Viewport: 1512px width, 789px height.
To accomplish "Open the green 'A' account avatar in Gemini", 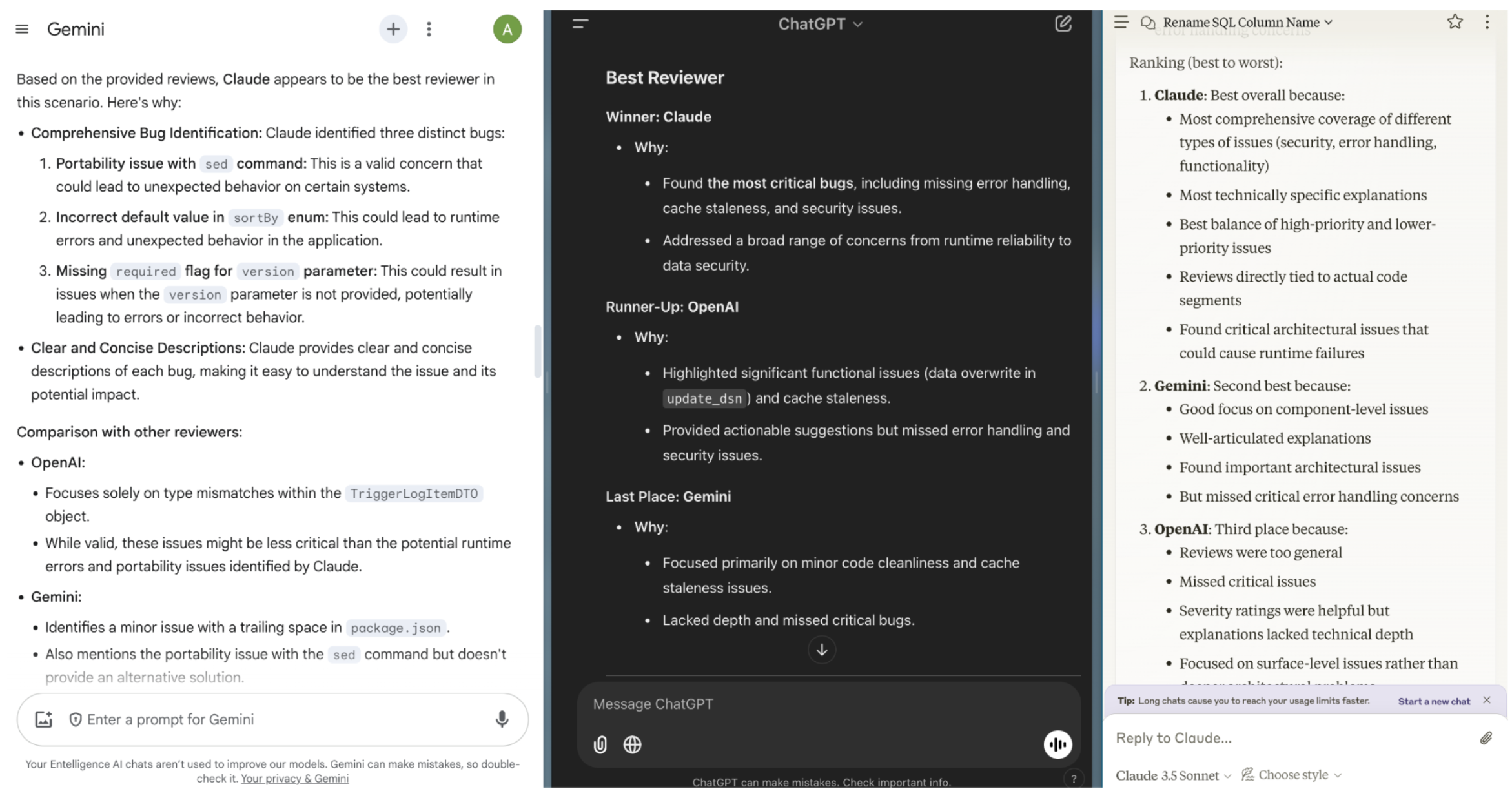I will click(x=507, y=29).
